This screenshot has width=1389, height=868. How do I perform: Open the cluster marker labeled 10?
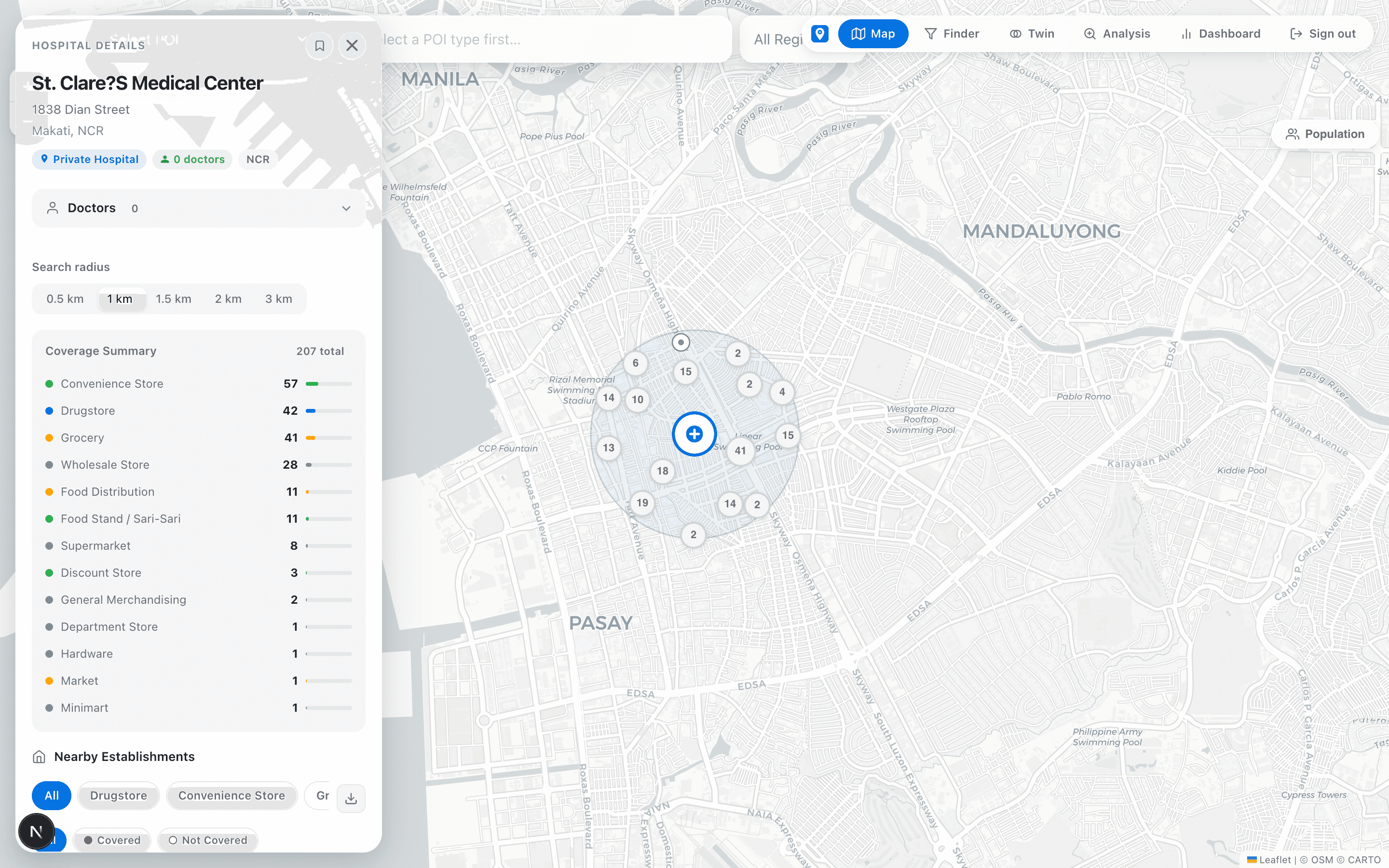(637, 400)
